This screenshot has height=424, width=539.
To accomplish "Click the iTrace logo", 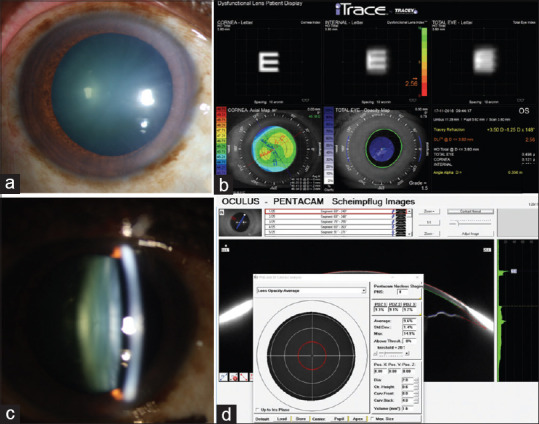I will (360, 10).
